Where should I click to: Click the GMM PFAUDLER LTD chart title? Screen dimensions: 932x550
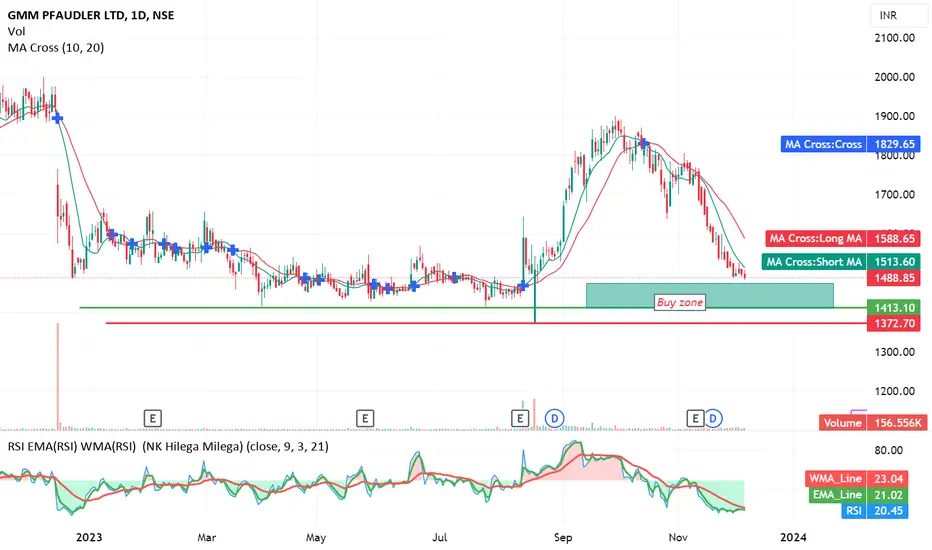point(91,15)
